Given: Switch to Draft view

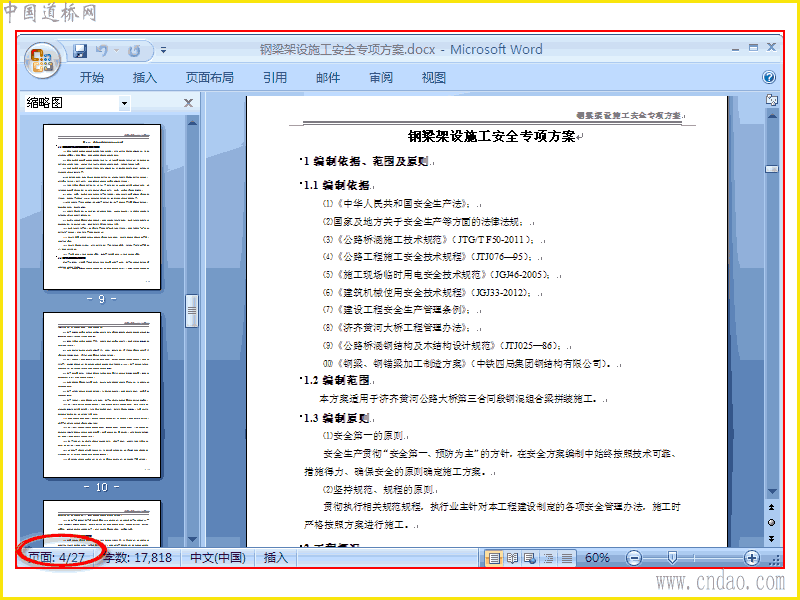Looking at the screenshot, I should tap(567, 558).
